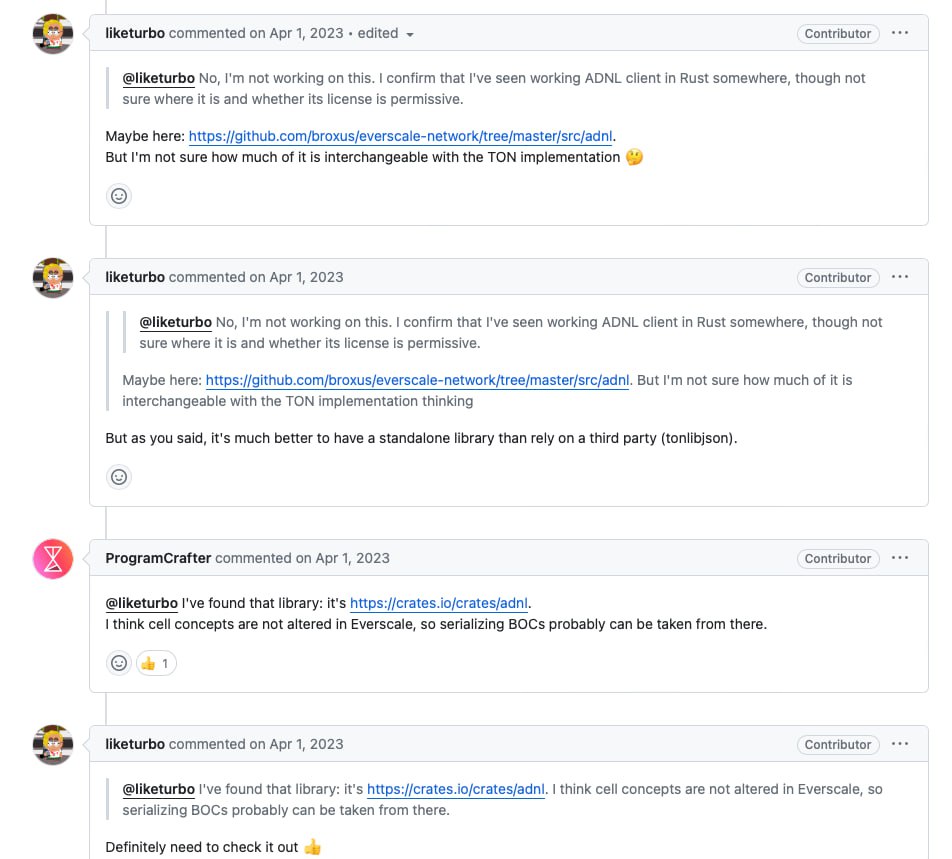Screen dimensions: 952x859
Task: Open options menu on ProgramCrafter's comment
Action: coord(900,558)
